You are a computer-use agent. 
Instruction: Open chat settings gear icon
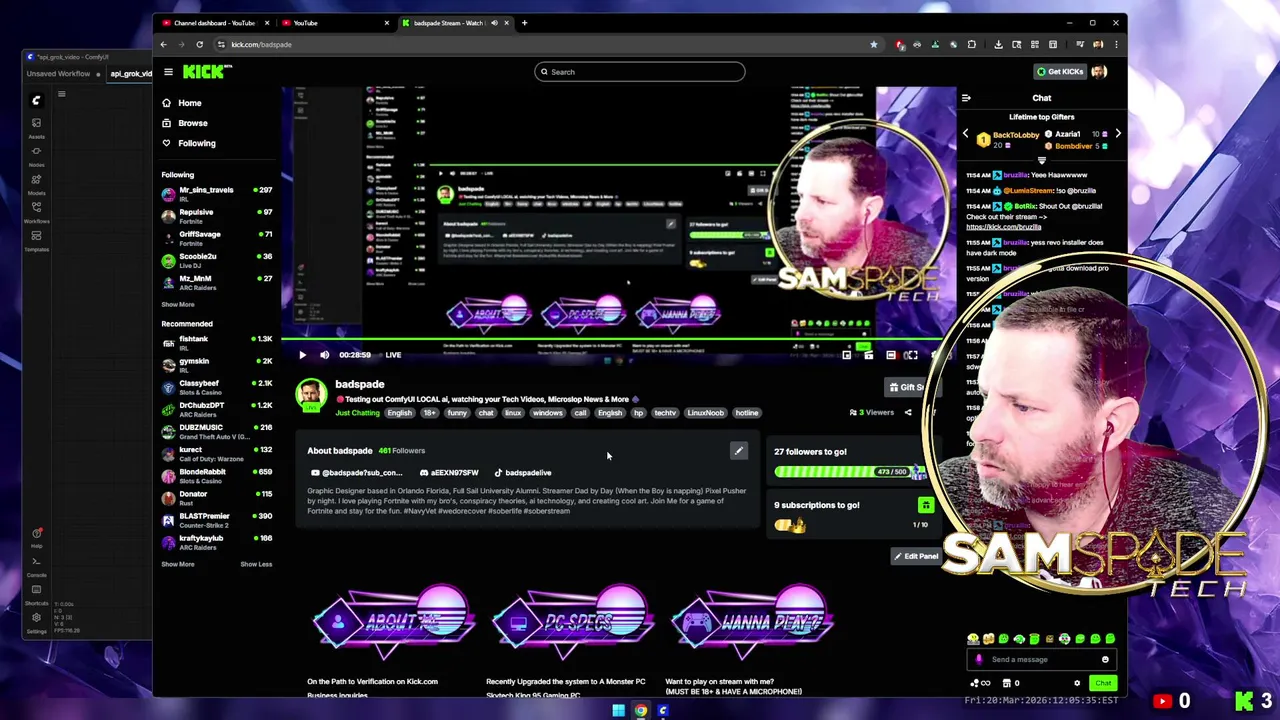point(1077,683)
